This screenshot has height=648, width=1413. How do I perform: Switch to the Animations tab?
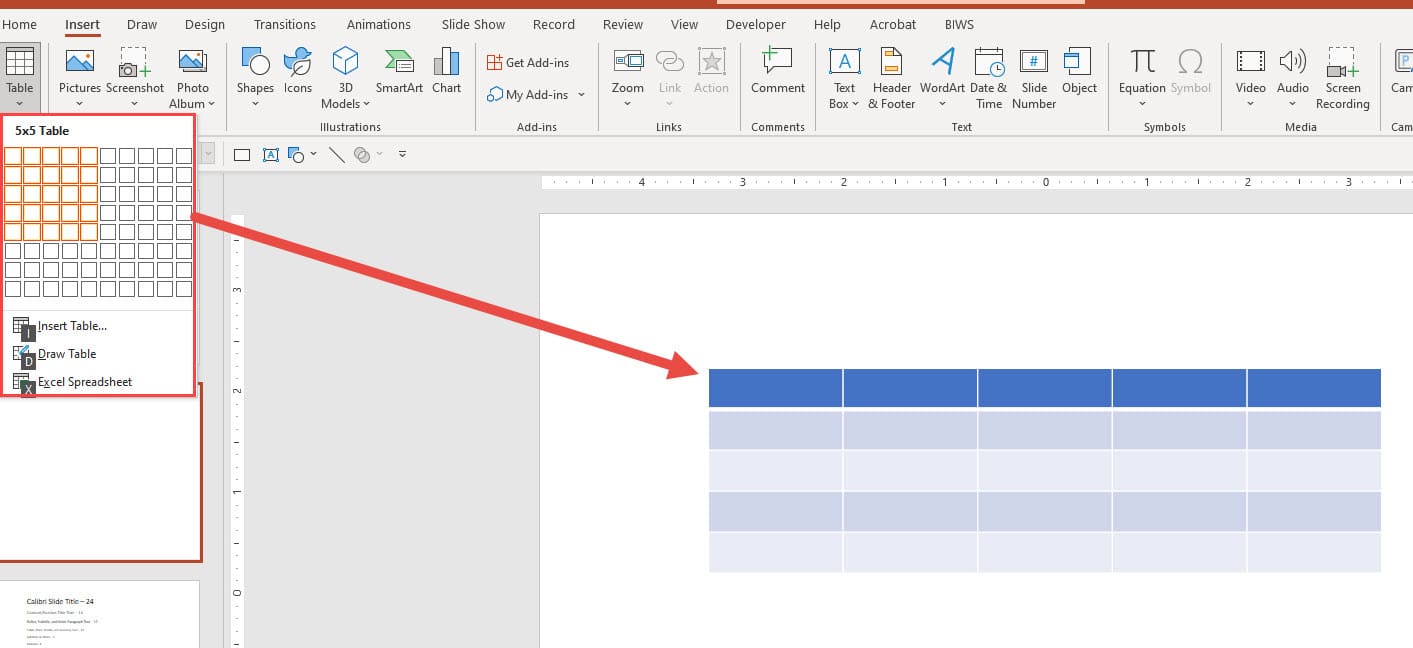(378, 24)
